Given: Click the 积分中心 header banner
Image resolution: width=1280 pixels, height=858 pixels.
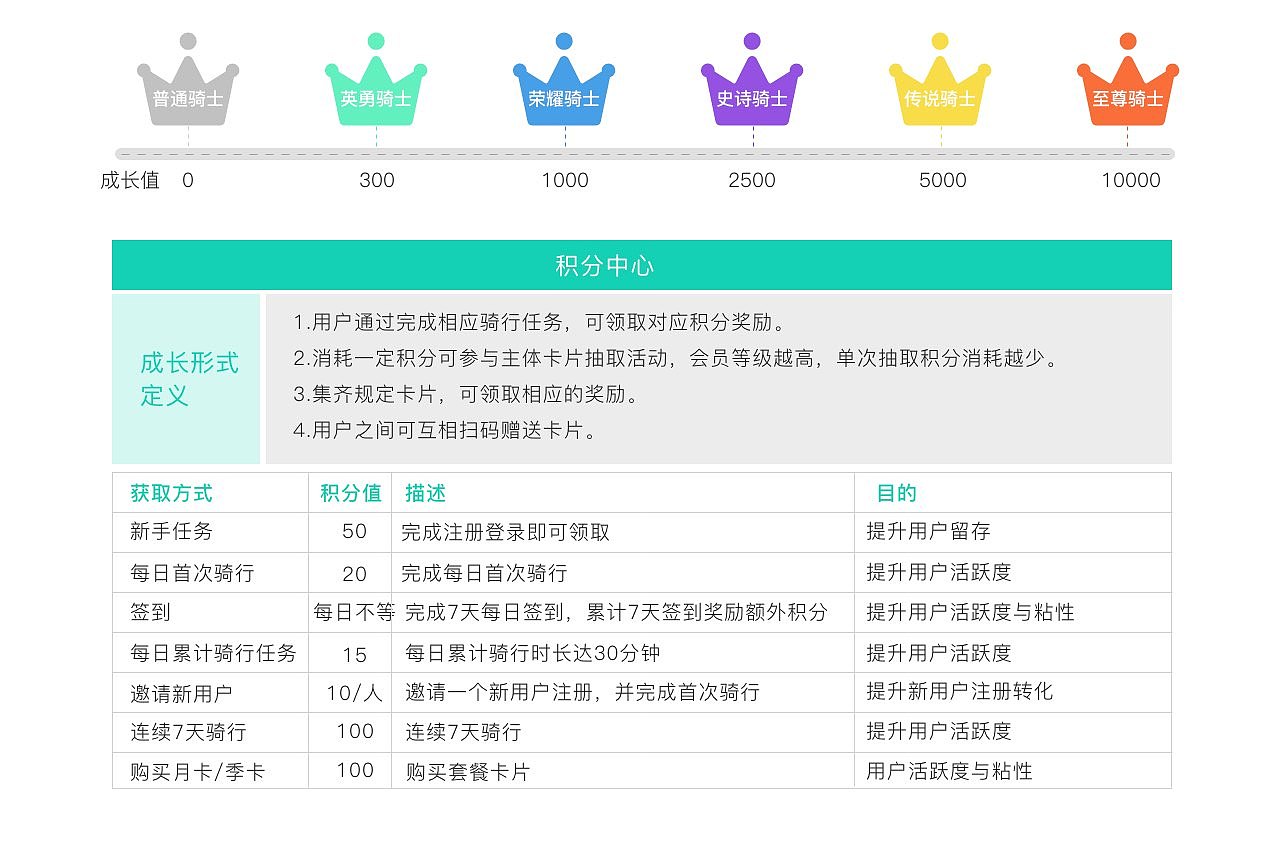Looking at the screenshot, I should coord(642,265).
